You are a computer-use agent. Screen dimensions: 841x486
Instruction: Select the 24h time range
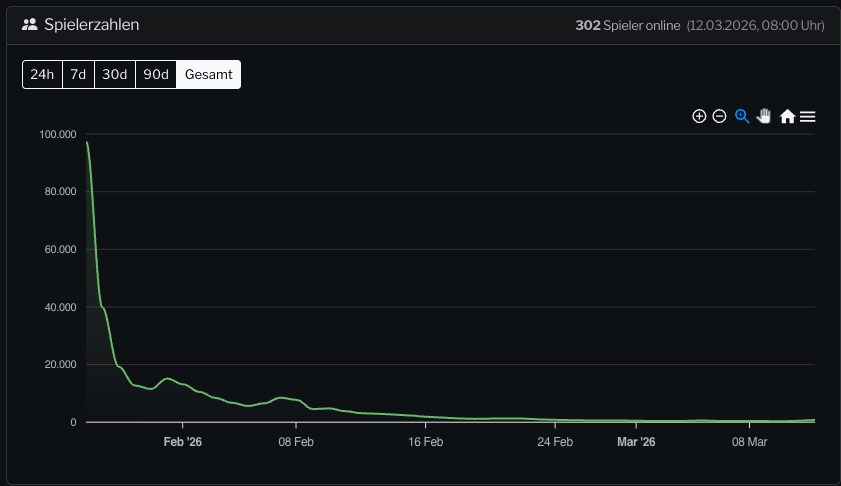click(42, 75)
